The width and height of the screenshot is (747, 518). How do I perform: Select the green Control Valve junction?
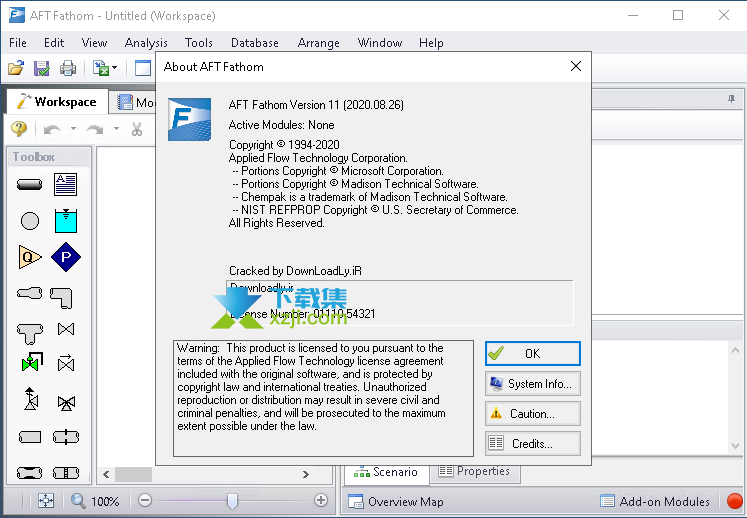coord(32,362)
